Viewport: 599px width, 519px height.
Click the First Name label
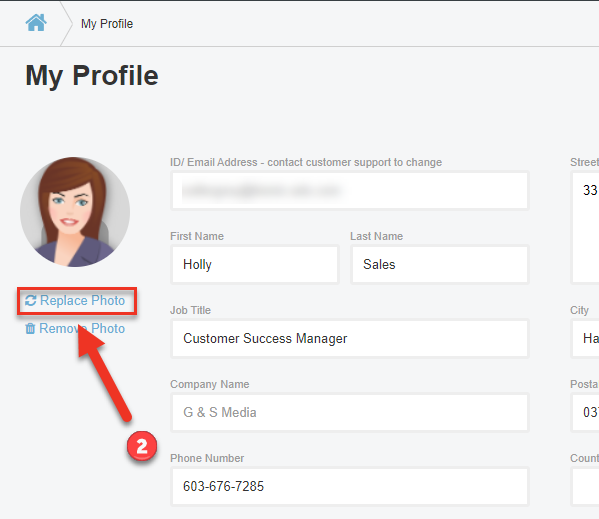pyautogui.click(x=197, y=236)
